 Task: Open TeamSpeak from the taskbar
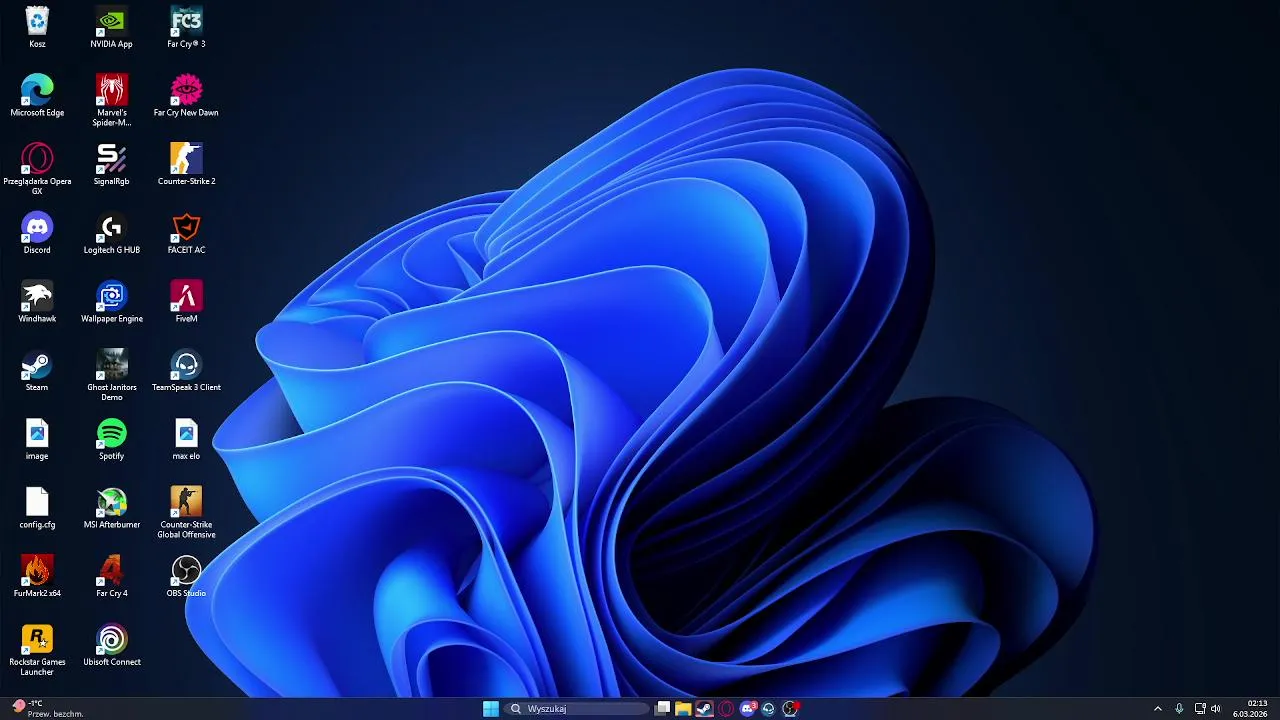click(x=768, y=709)
